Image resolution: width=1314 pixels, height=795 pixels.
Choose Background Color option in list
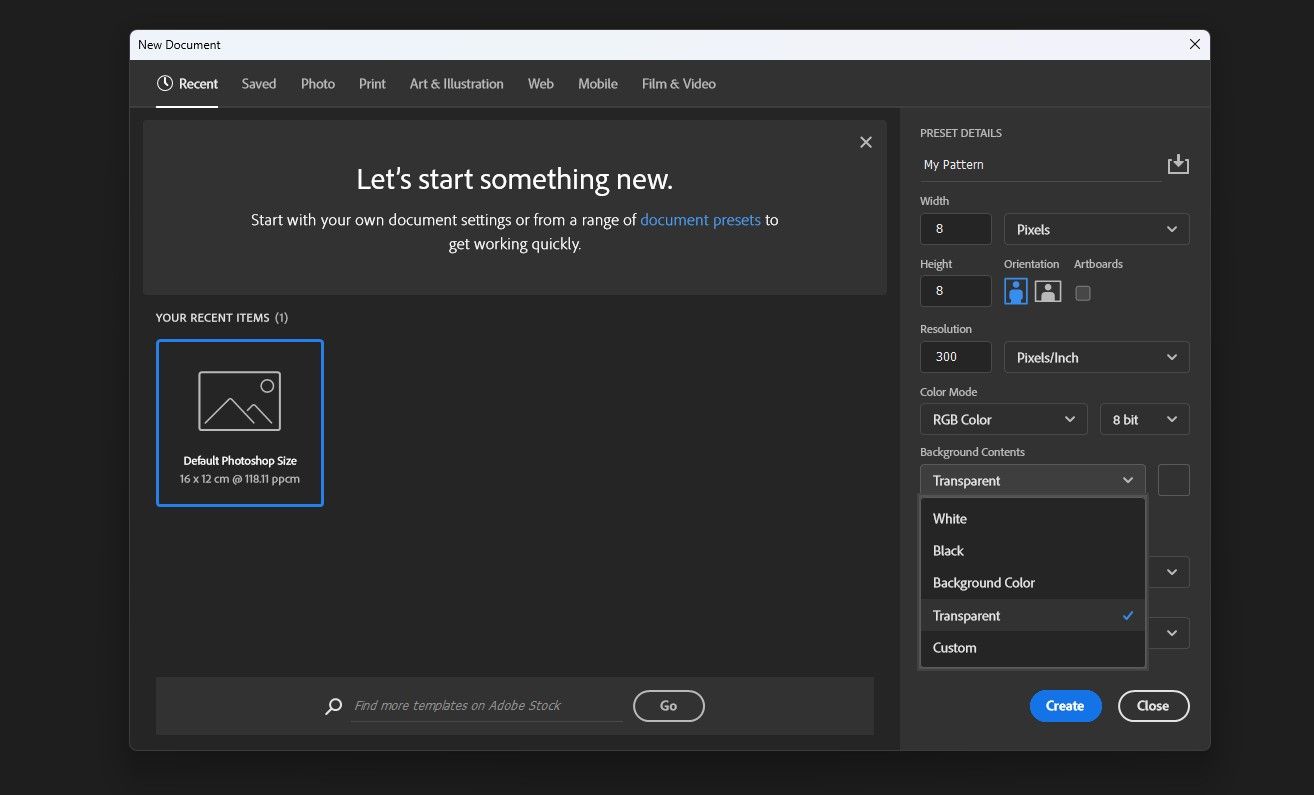tap(1033, 582)
